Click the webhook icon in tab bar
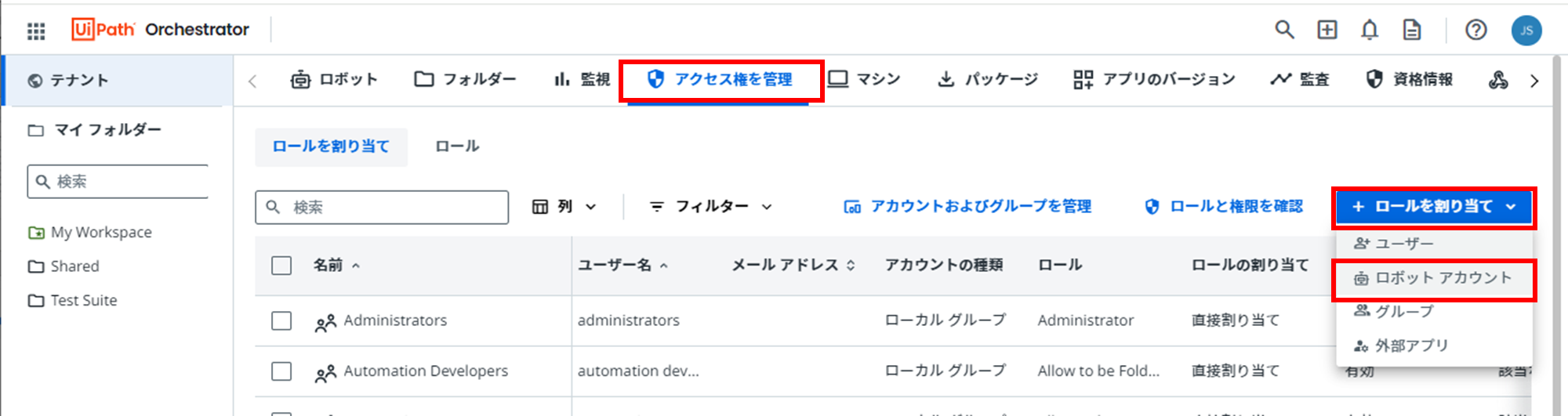Image resolution: width=1568 pixels, height=416 pixels. 1498,79
